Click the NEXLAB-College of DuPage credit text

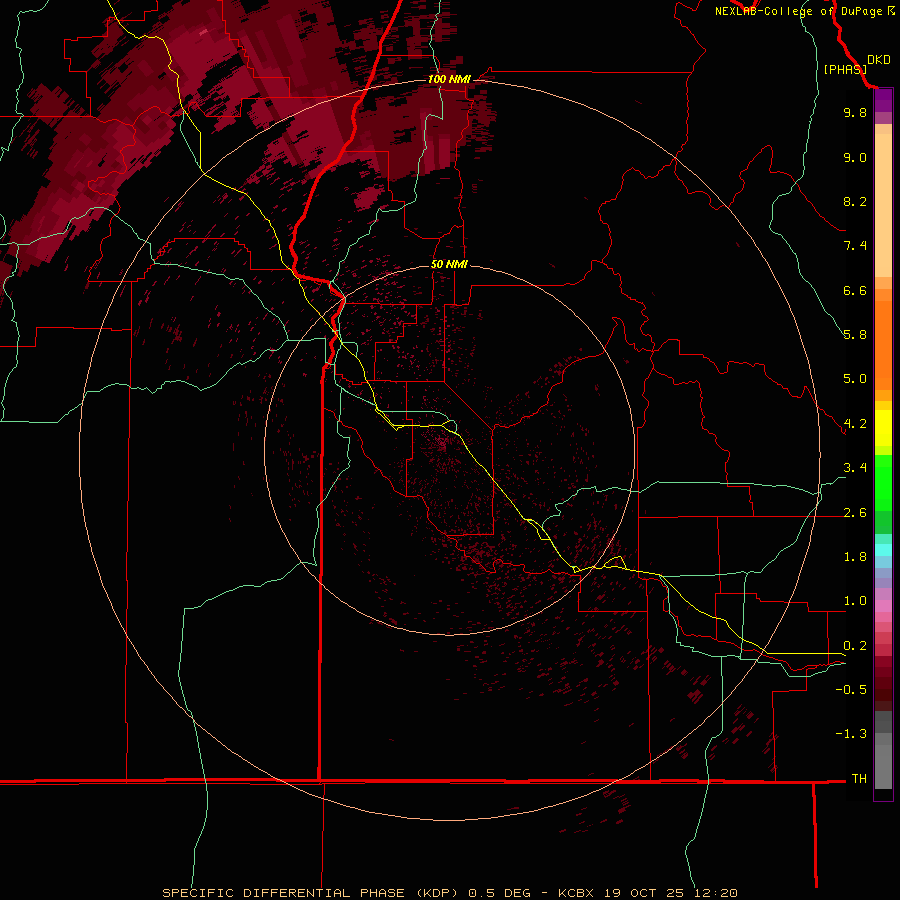[804, 11]
